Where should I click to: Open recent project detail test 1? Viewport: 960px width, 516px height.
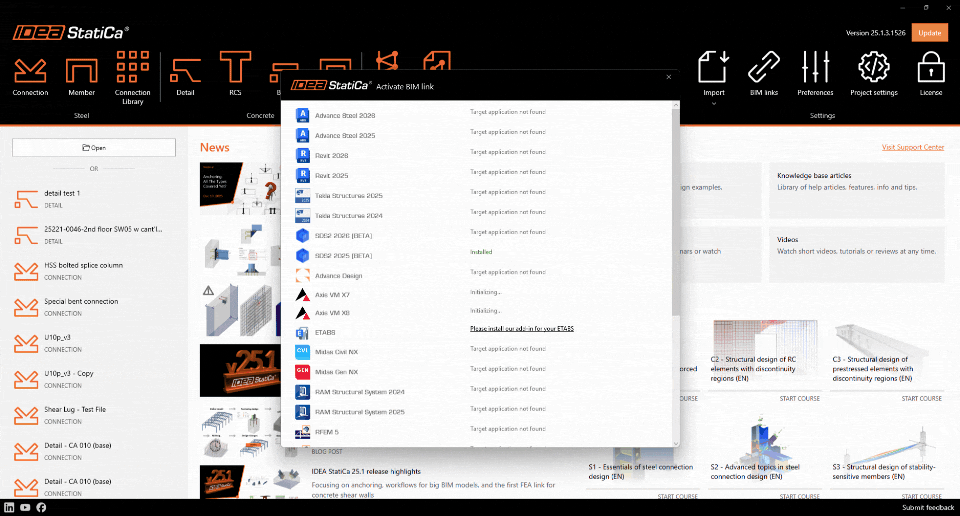[x=94, y=199]
